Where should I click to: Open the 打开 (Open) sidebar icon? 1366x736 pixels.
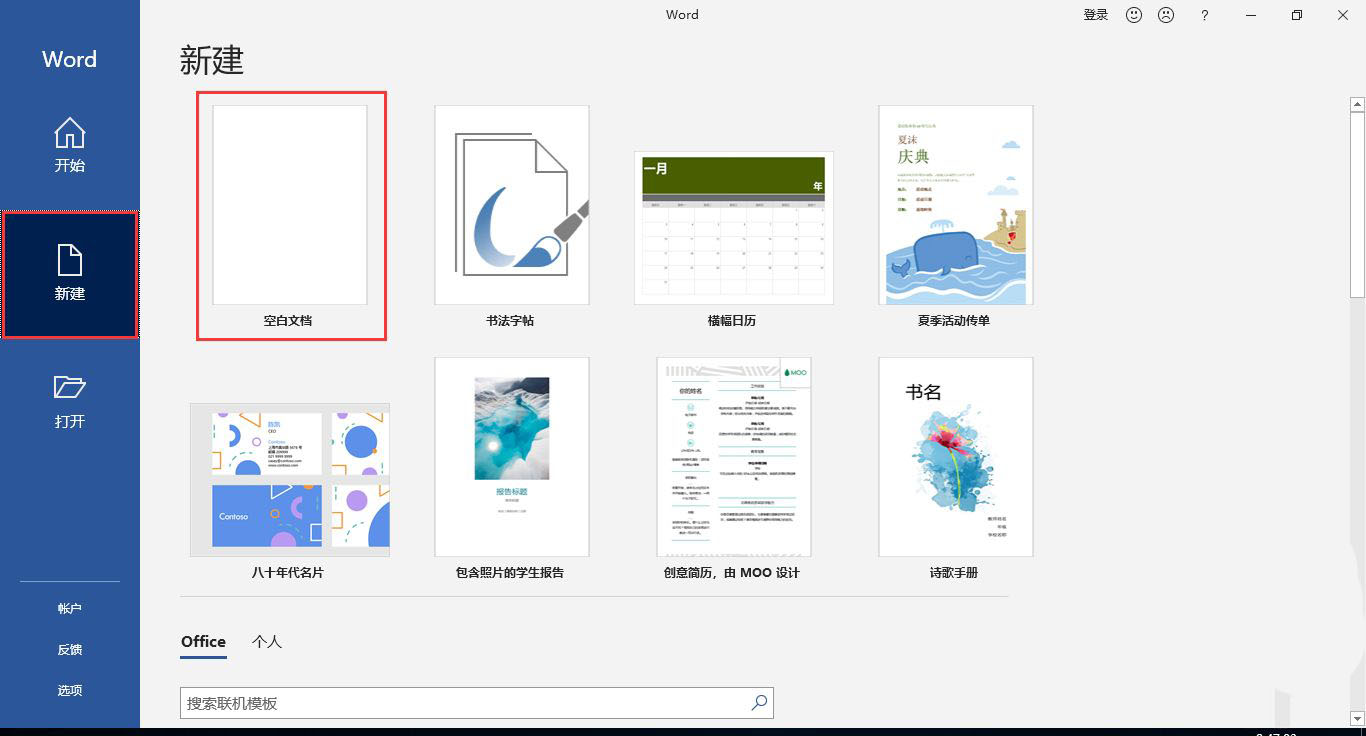coord(69,398)
